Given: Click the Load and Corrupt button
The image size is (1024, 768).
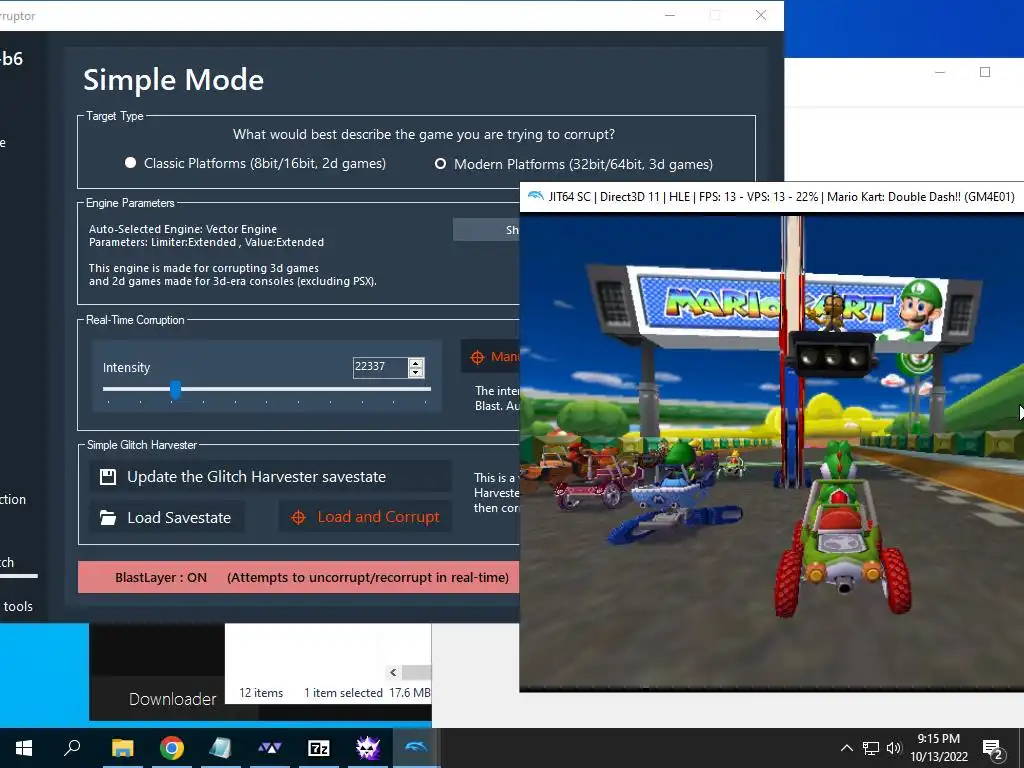Looking at the screenshot, I should click(x=365, y=517).
